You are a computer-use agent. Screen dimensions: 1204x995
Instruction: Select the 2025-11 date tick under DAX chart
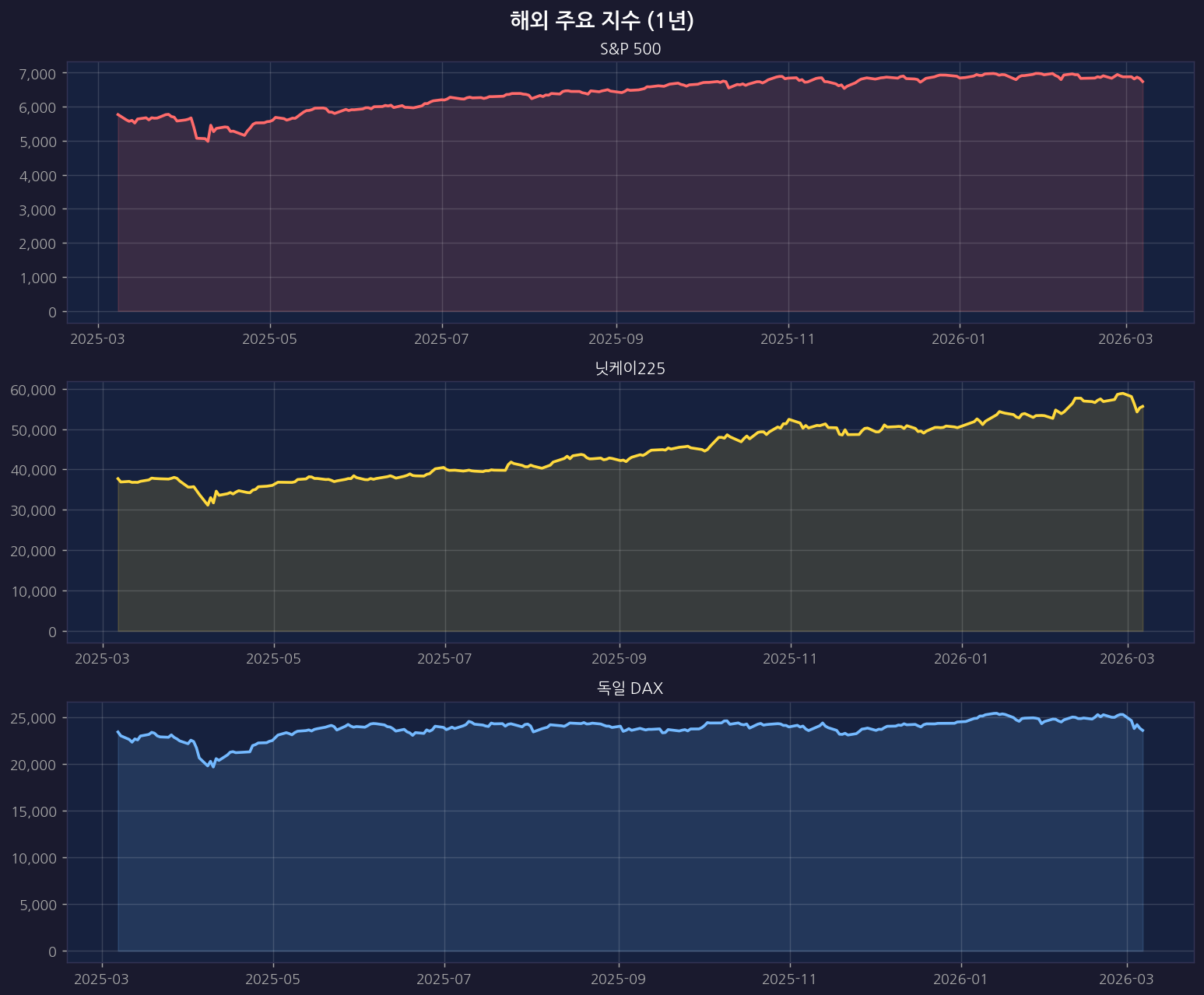(x=790, y=979)
